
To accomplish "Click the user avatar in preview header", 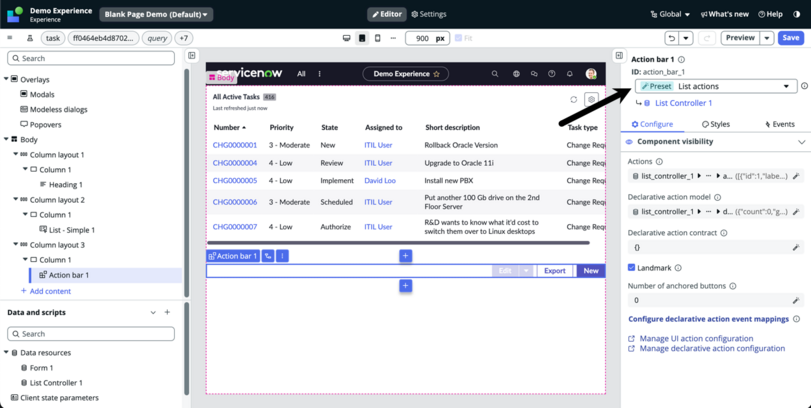I will coord(591,74).
